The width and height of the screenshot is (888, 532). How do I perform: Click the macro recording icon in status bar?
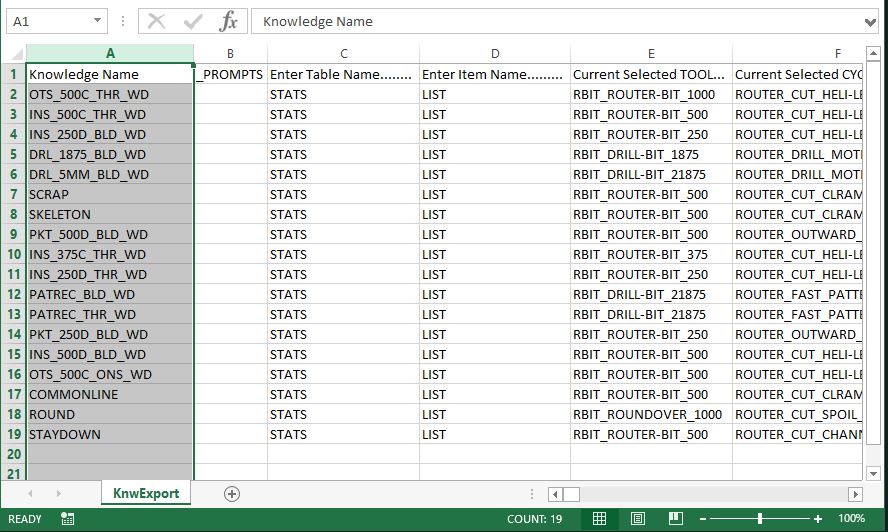coord(68,519)
